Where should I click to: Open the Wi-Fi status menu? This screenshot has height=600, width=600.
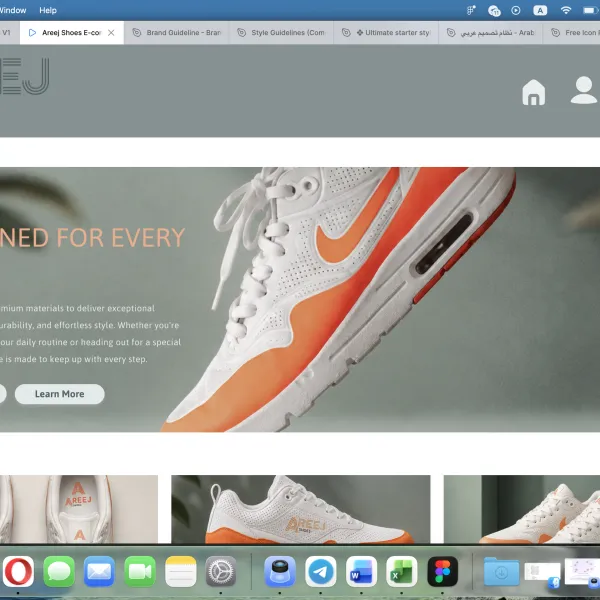click(566, 10)
